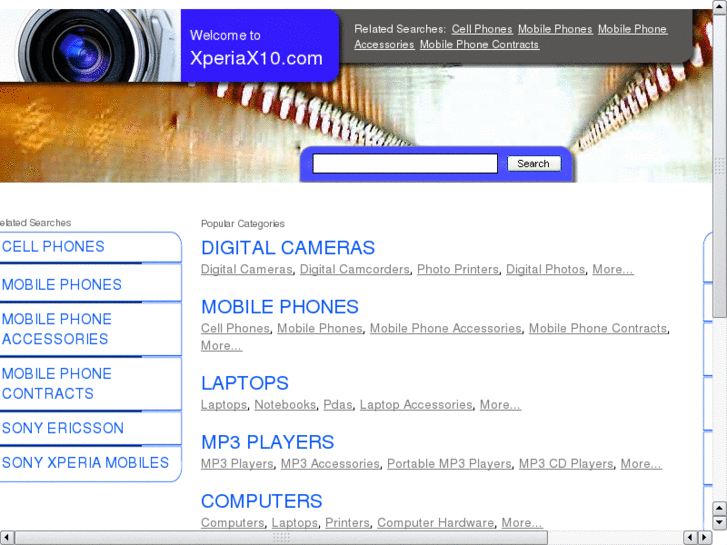The image size is (727, 545).
Task: Open the MP3 PLAYERS category heading
Action: (x=268, y=442)
